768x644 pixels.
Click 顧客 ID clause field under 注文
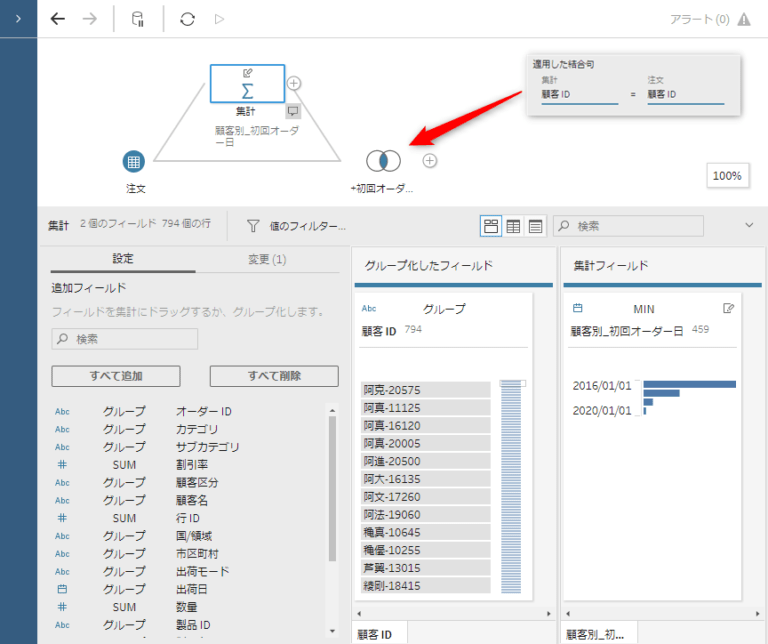click(x=686, y=95)
